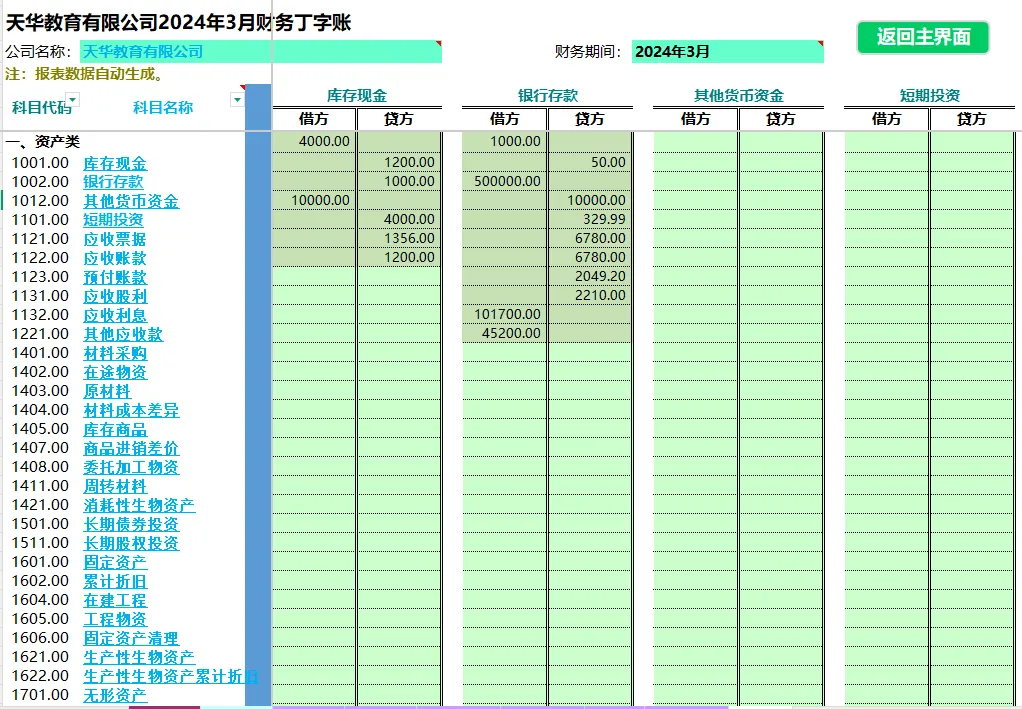The height and width of the screenshot is (709, 1022).
Task: Open the 其他货币资金 account link
Action: pyautogui.click(x=131, y=201)
